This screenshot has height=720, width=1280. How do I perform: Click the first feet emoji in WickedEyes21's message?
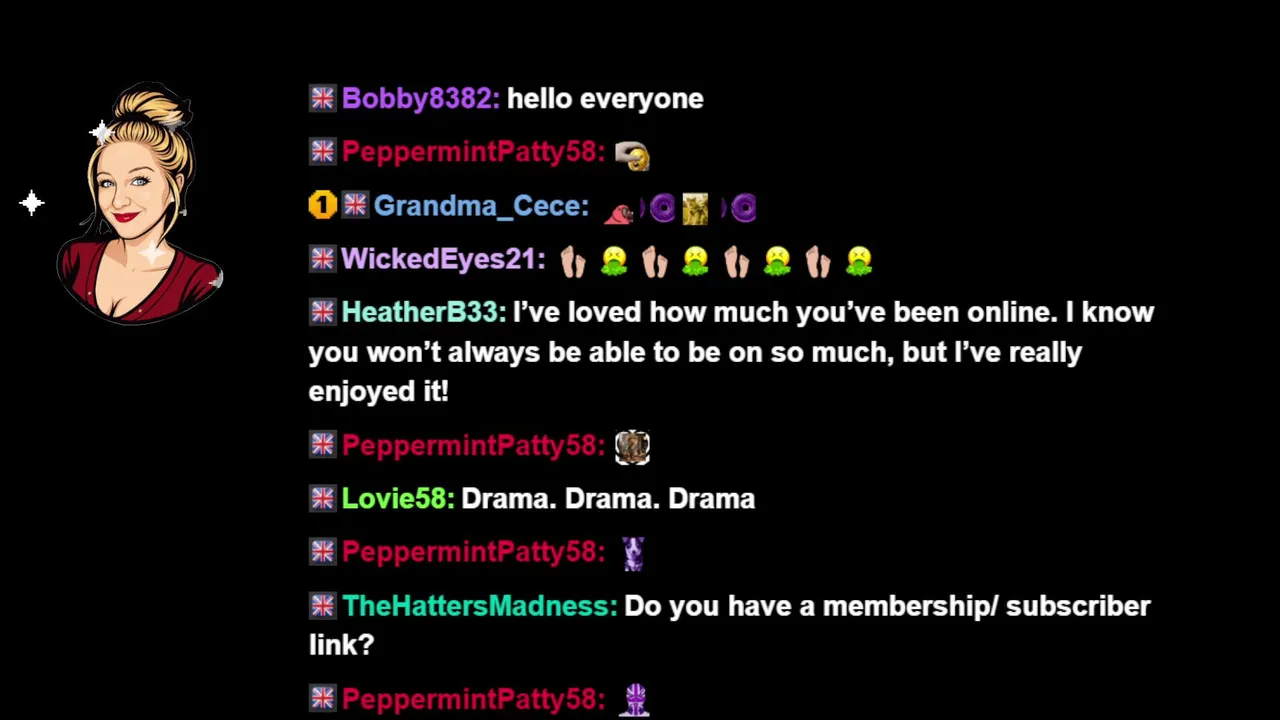(x=573, y=261)
